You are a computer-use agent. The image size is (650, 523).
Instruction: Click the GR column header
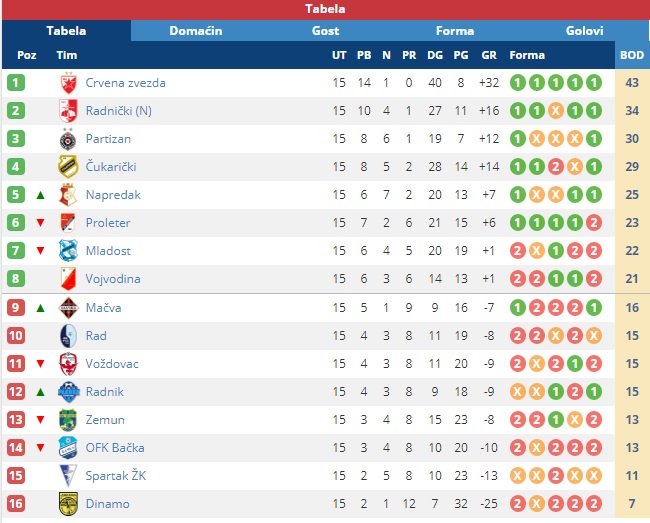pyautogui.click(x=489, y=55)
